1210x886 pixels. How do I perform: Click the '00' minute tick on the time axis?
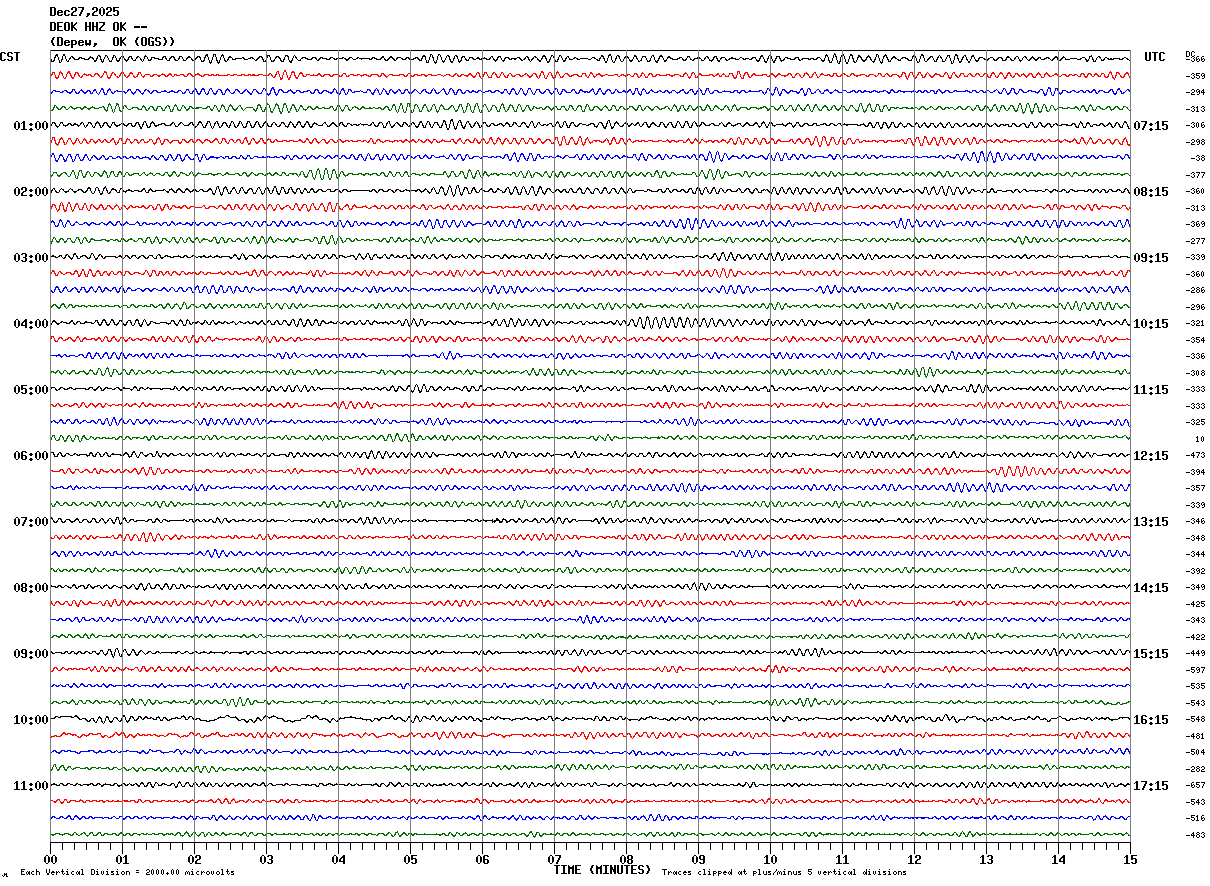(50, 859)
